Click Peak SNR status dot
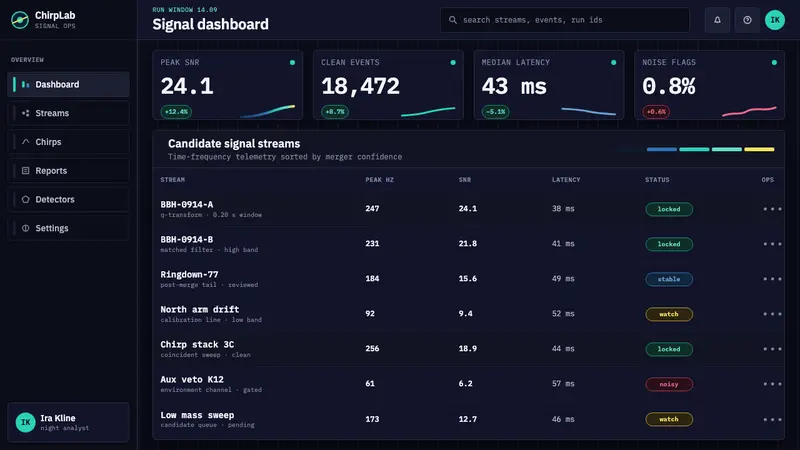The width and height of the screenshot is (800, 450). tap(292, 62)
